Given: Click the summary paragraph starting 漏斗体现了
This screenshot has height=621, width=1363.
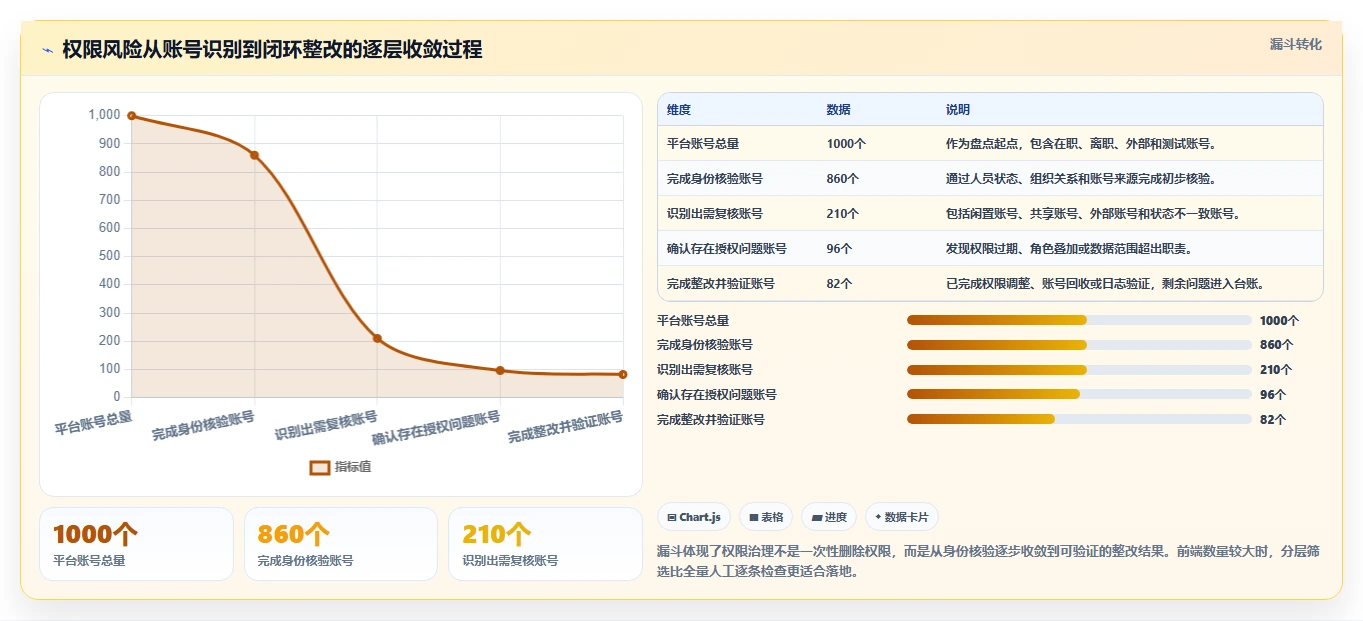Looking at the screenshot, I should [x=988, y=561].
